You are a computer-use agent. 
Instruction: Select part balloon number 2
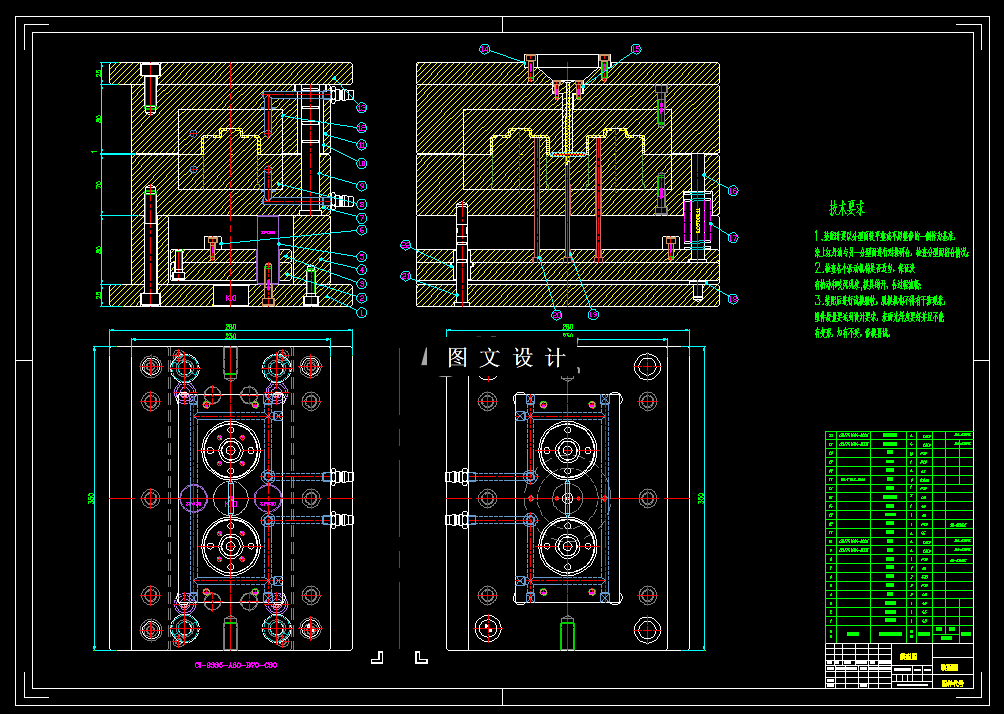pos(361,298)
